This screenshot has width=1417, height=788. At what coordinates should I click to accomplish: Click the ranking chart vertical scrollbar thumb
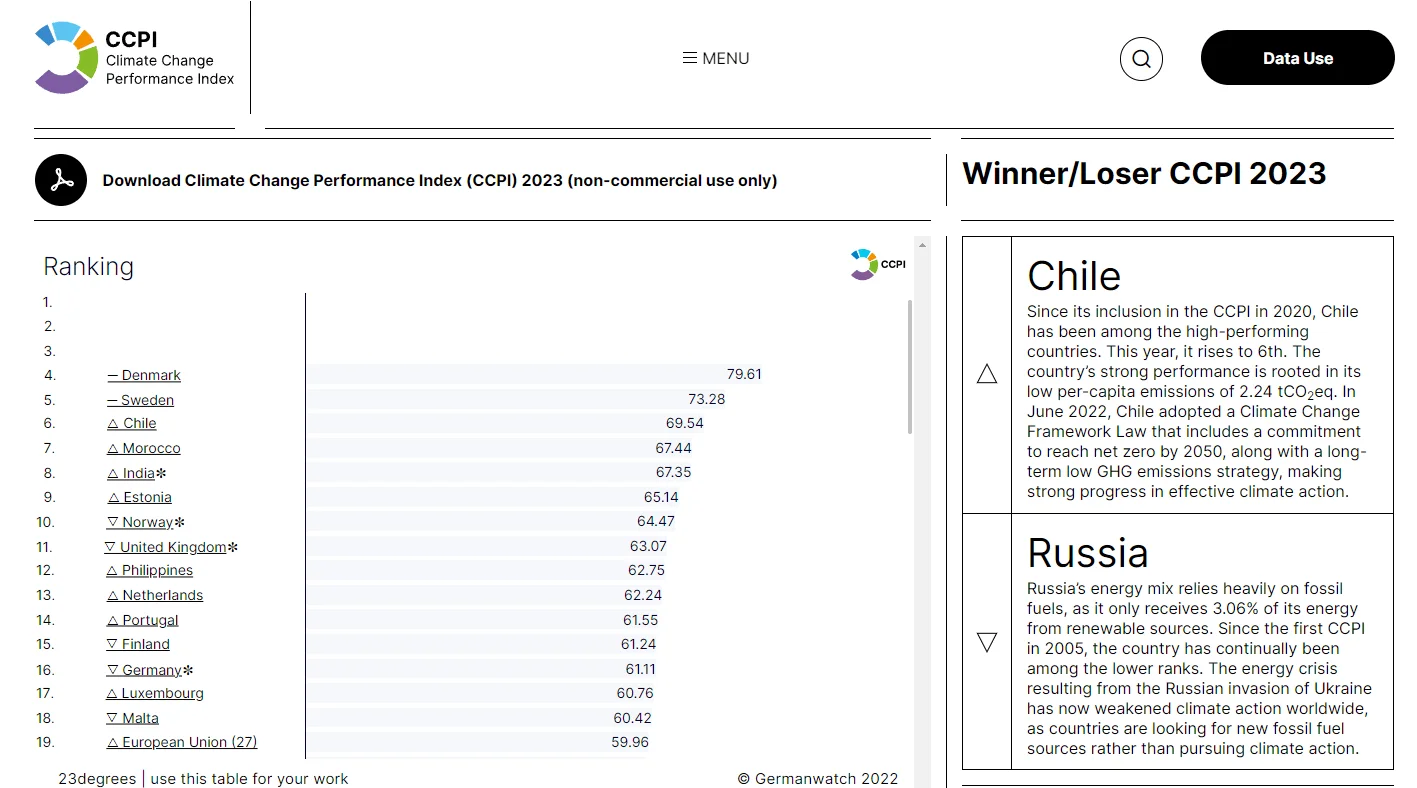910,366
